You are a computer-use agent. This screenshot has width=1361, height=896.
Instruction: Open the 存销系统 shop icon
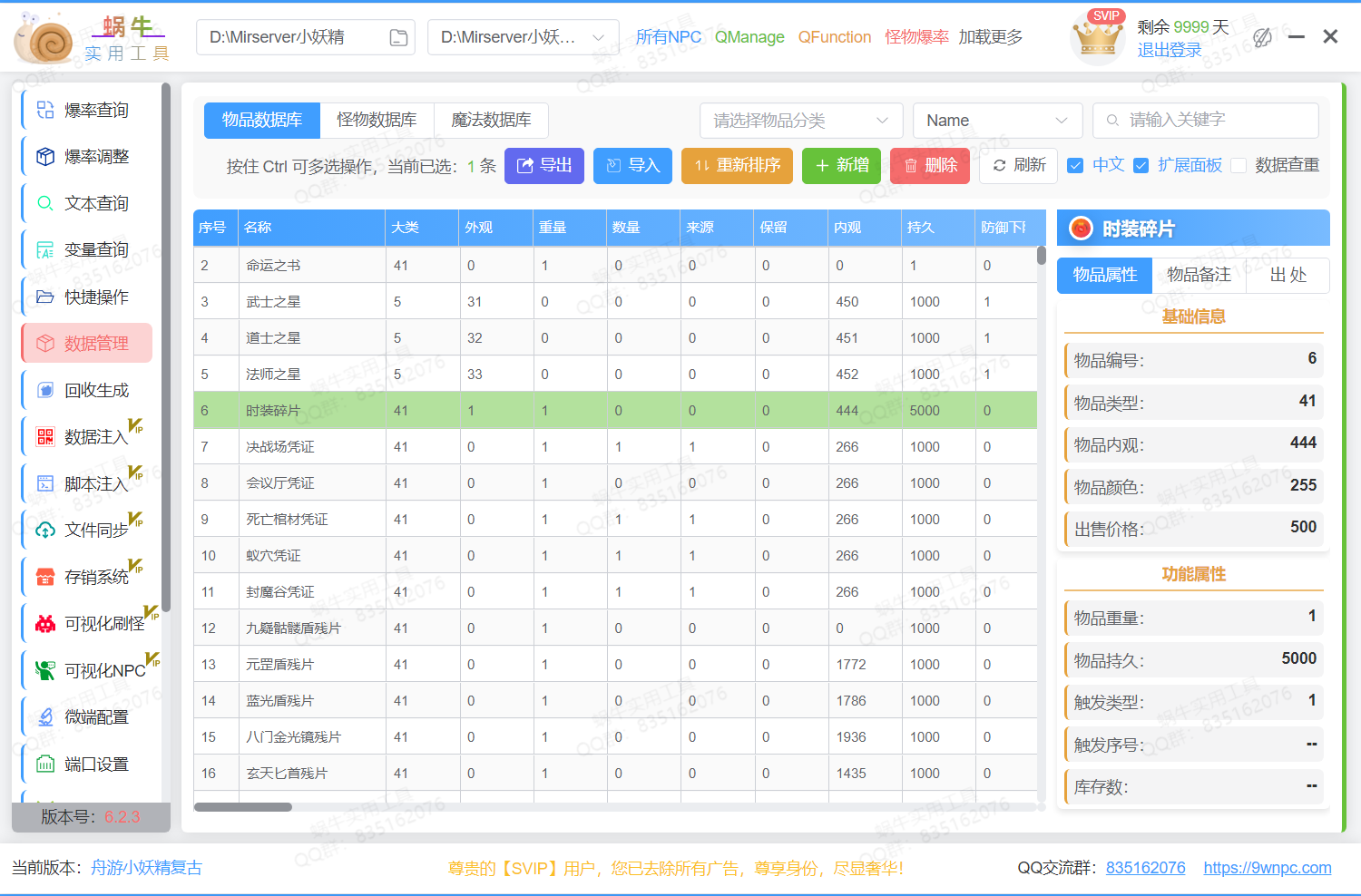click(x=45, y=577)
